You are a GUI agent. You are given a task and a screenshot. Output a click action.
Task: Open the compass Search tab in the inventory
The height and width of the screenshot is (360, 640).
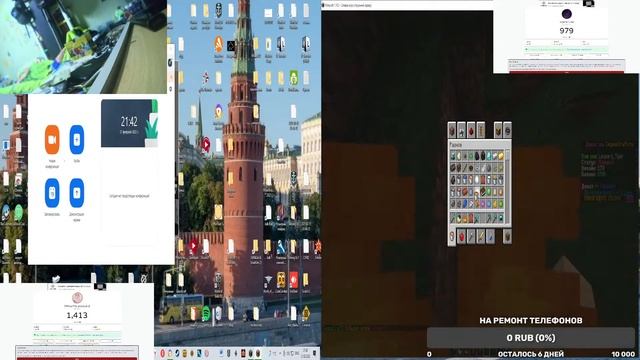[507, 131]
